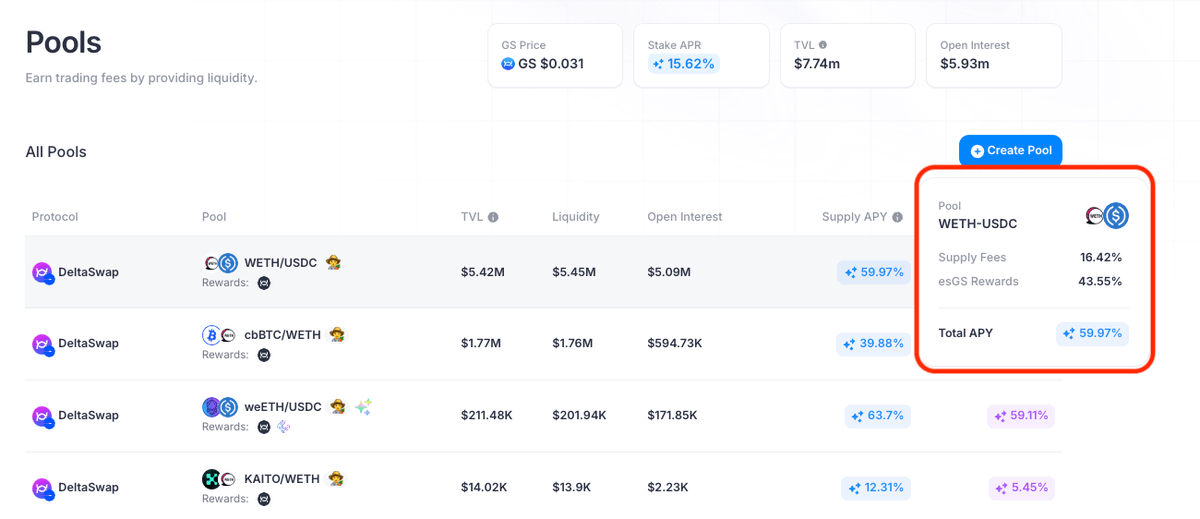Click the WETH-USDC pair icon in the tooltip card
This screenshot has height=519, width=1200.
coord(1107,215)
